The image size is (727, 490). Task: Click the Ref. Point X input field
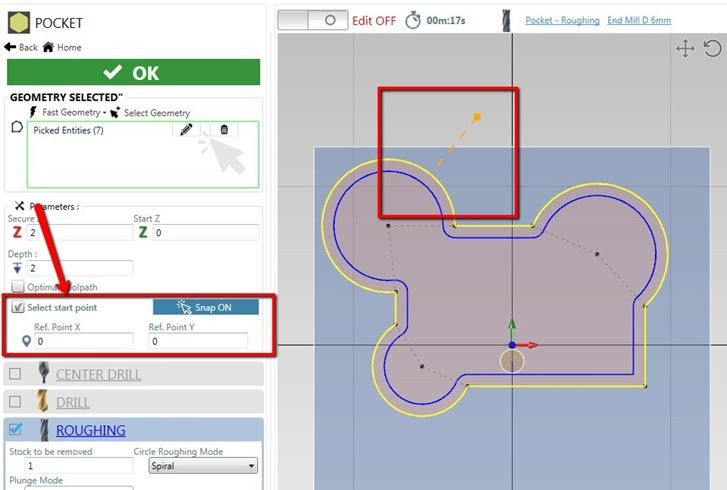(84, 341)
